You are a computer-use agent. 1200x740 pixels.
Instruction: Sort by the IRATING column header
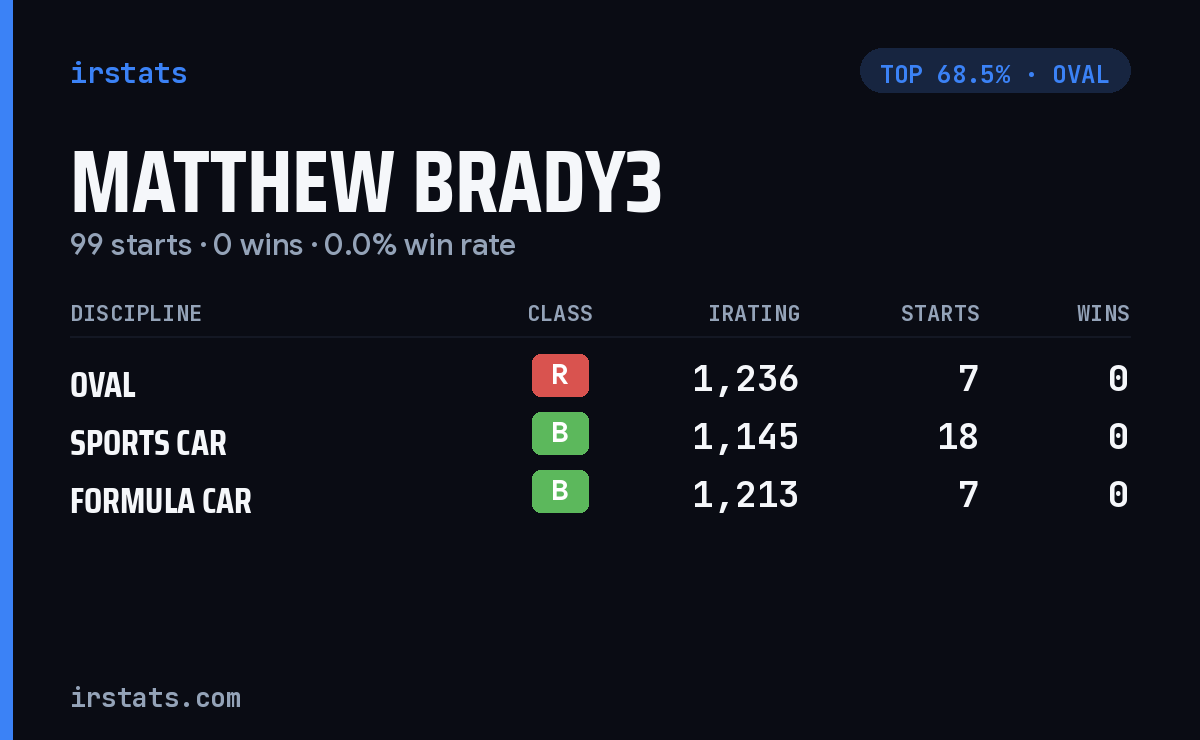[754, 314]
